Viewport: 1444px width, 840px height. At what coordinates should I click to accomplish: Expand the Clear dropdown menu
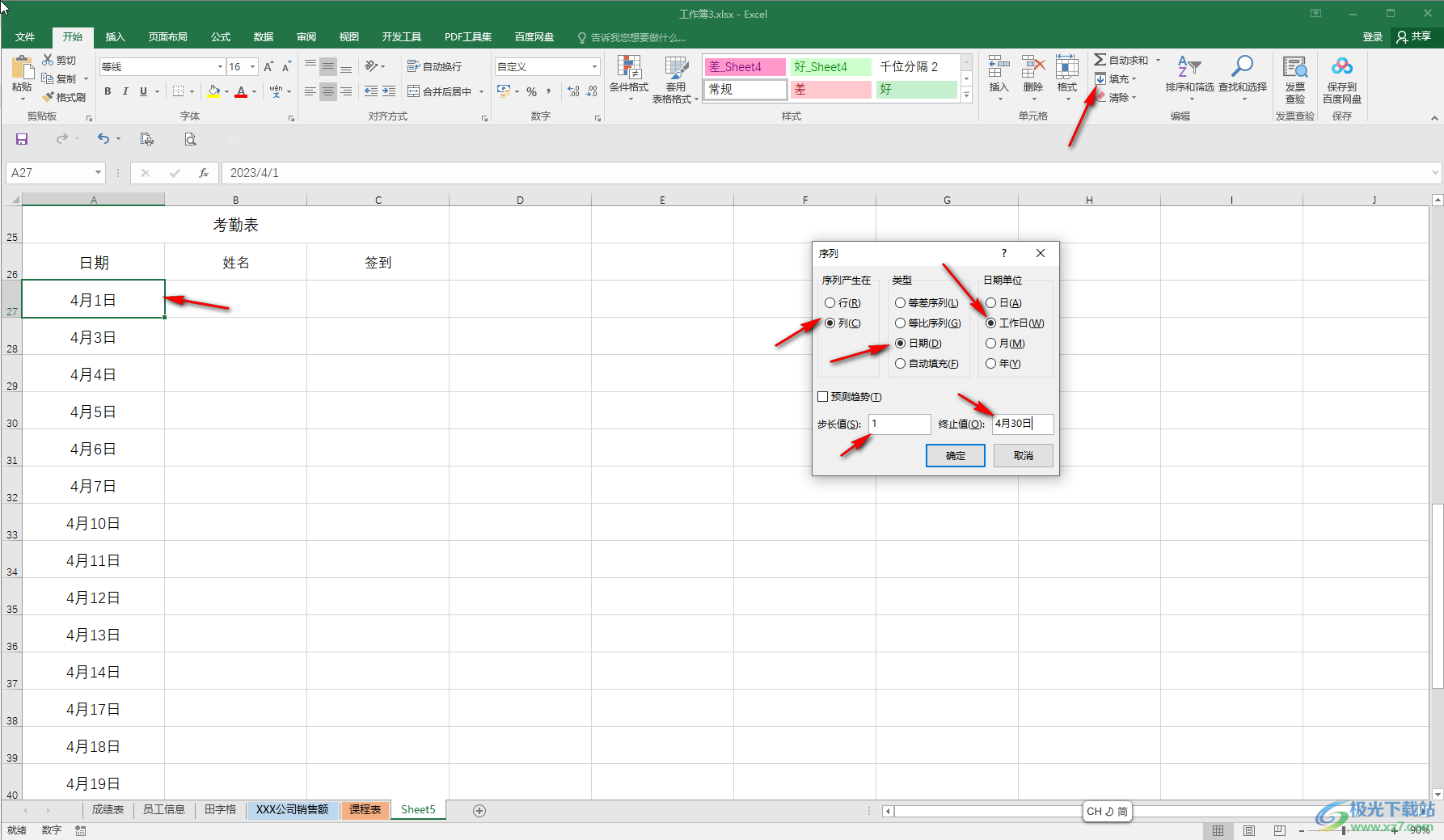tap(1134, 98)
